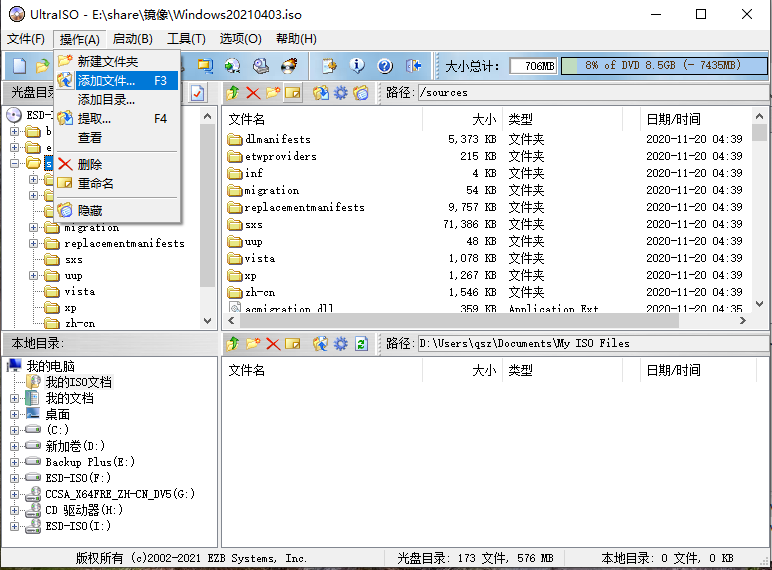Click the local path field showing My ISO Files
Screen dimensions: 772x570
click(x=593, y=344)
